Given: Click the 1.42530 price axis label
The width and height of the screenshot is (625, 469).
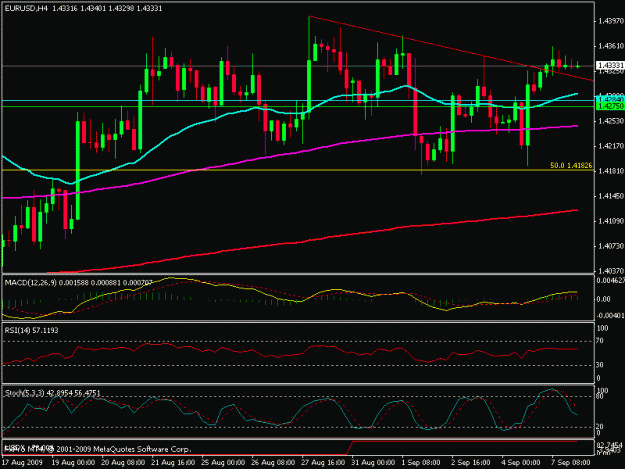Looking at the screenshot, I should click(611, 121).
